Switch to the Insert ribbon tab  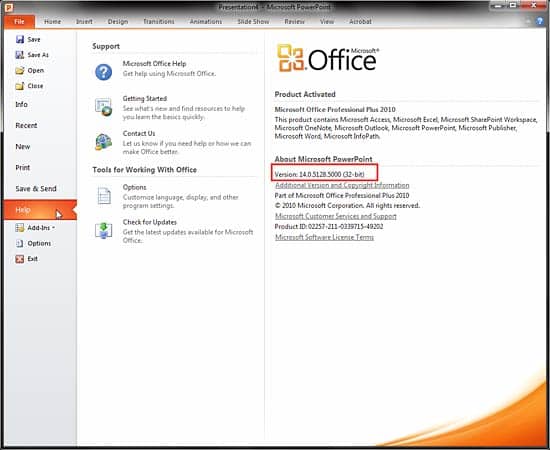(x=84, y=21)
